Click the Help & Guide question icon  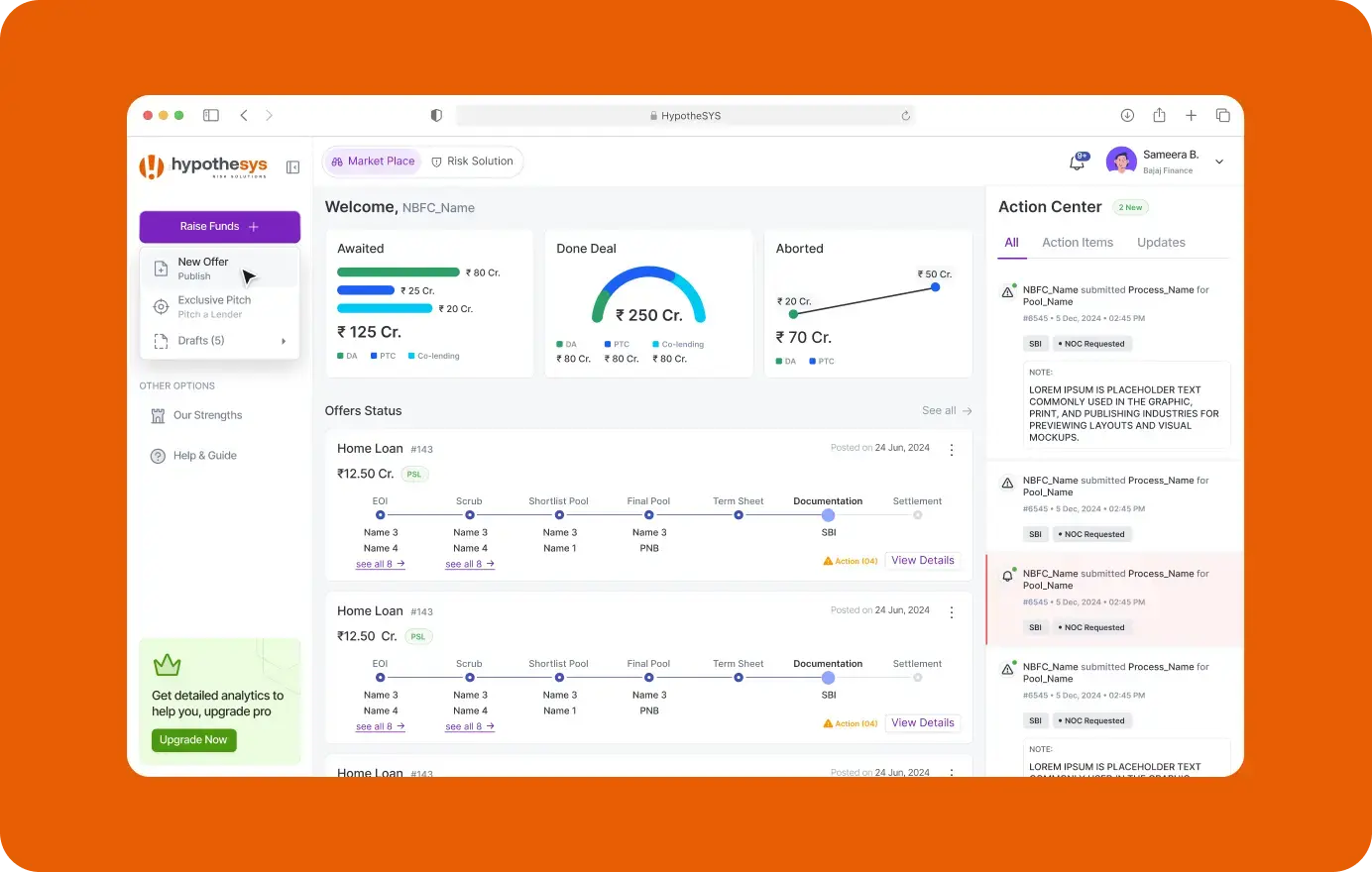(x=158, y=456)
